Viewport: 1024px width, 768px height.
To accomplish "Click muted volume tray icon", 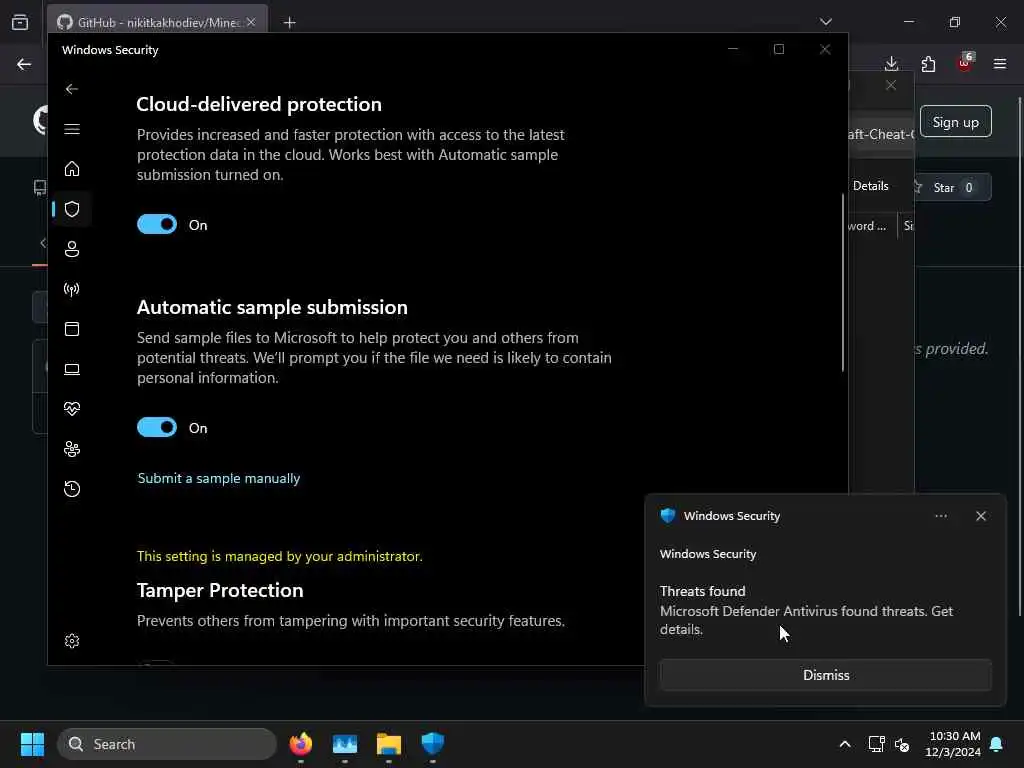I will (x=902, y=744).
